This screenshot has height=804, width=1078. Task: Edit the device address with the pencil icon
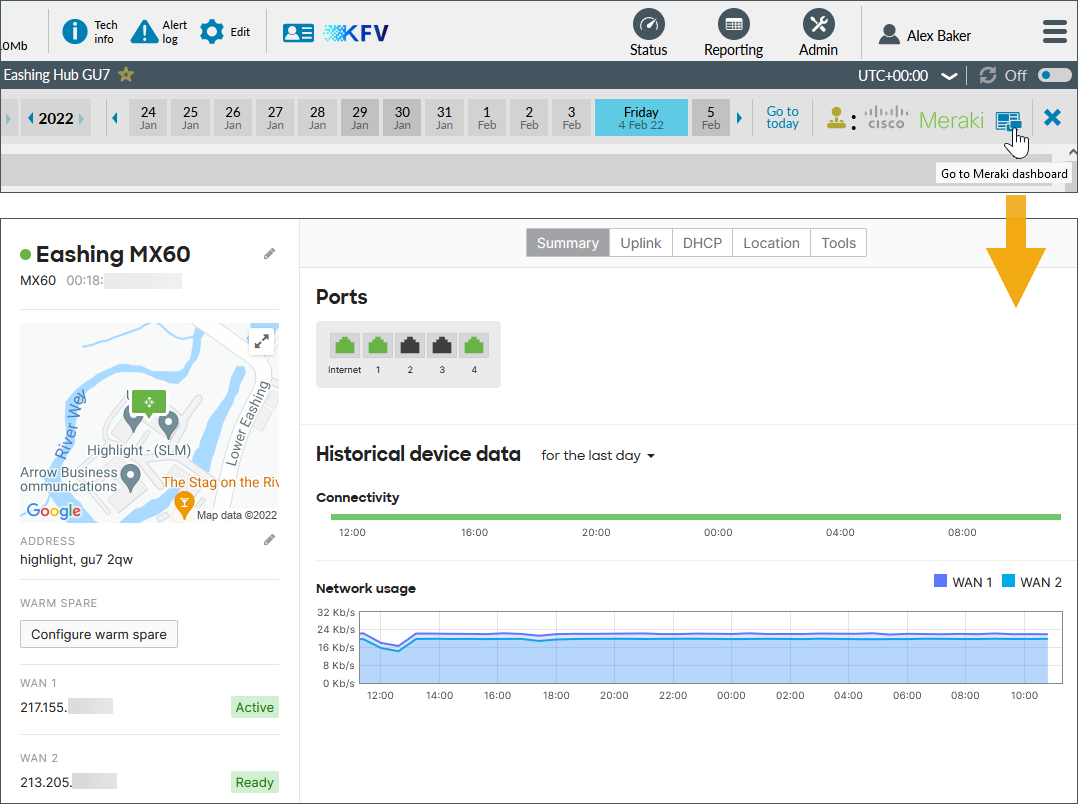click(x=268, y=539)
